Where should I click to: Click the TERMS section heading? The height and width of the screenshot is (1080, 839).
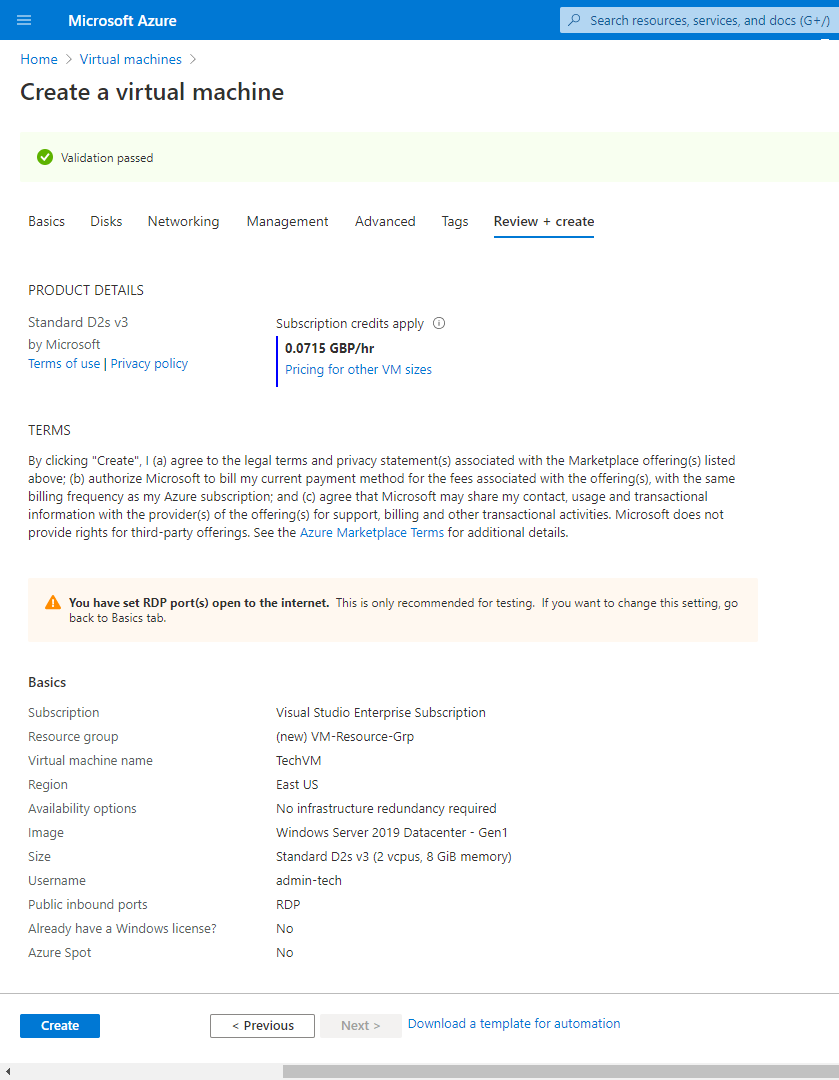point(50,430)
